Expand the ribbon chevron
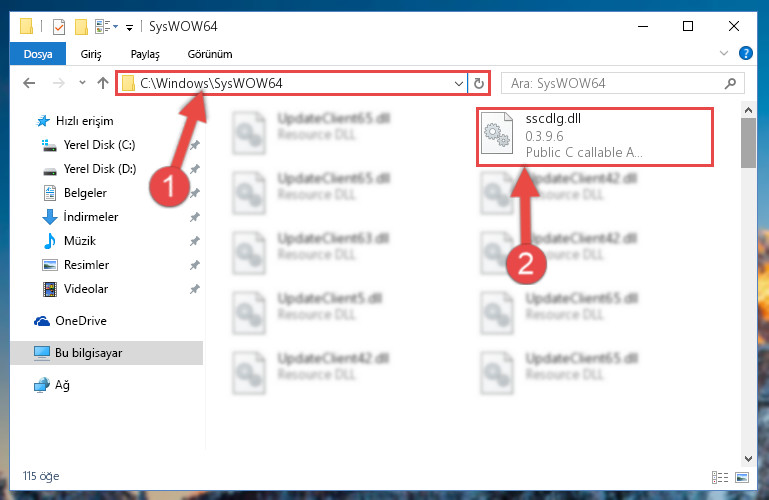Image resolution: width=769 pixels, height=500 pixels. pyautogui.click(x=723, y=53)
